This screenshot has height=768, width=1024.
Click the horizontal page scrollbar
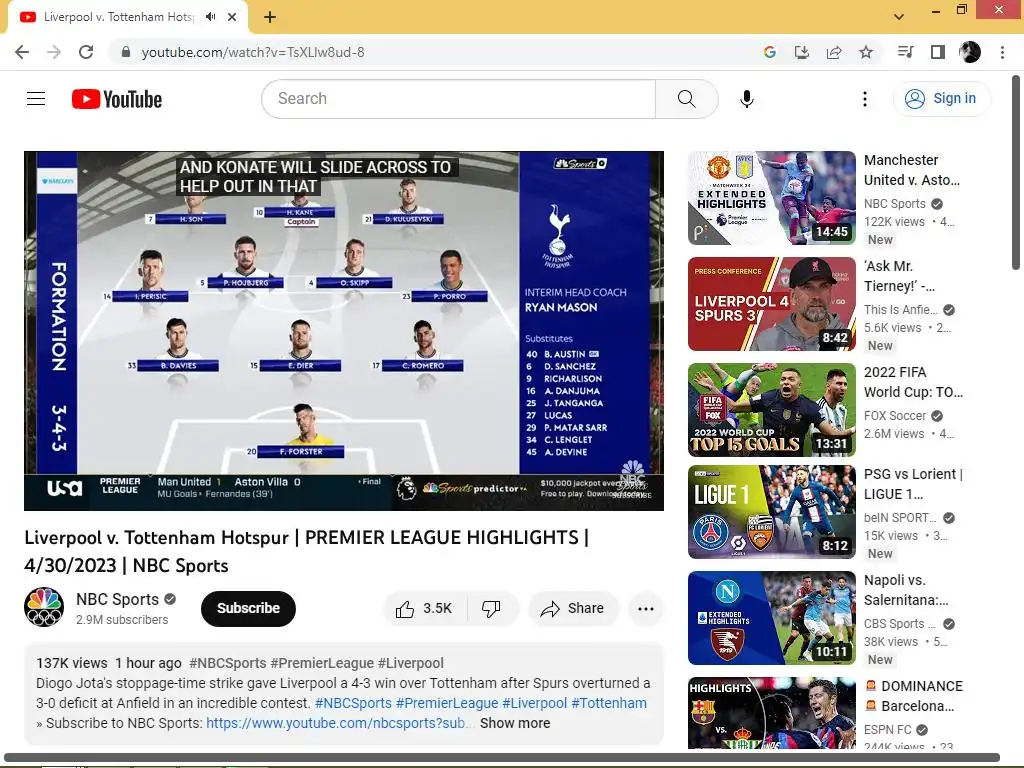tap(502, 758)
